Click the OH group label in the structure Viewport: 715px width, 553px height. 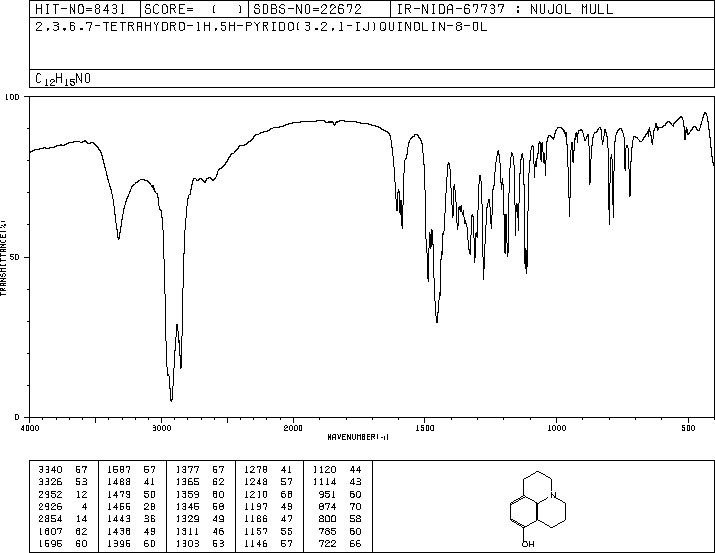click(x=528, y=544)
